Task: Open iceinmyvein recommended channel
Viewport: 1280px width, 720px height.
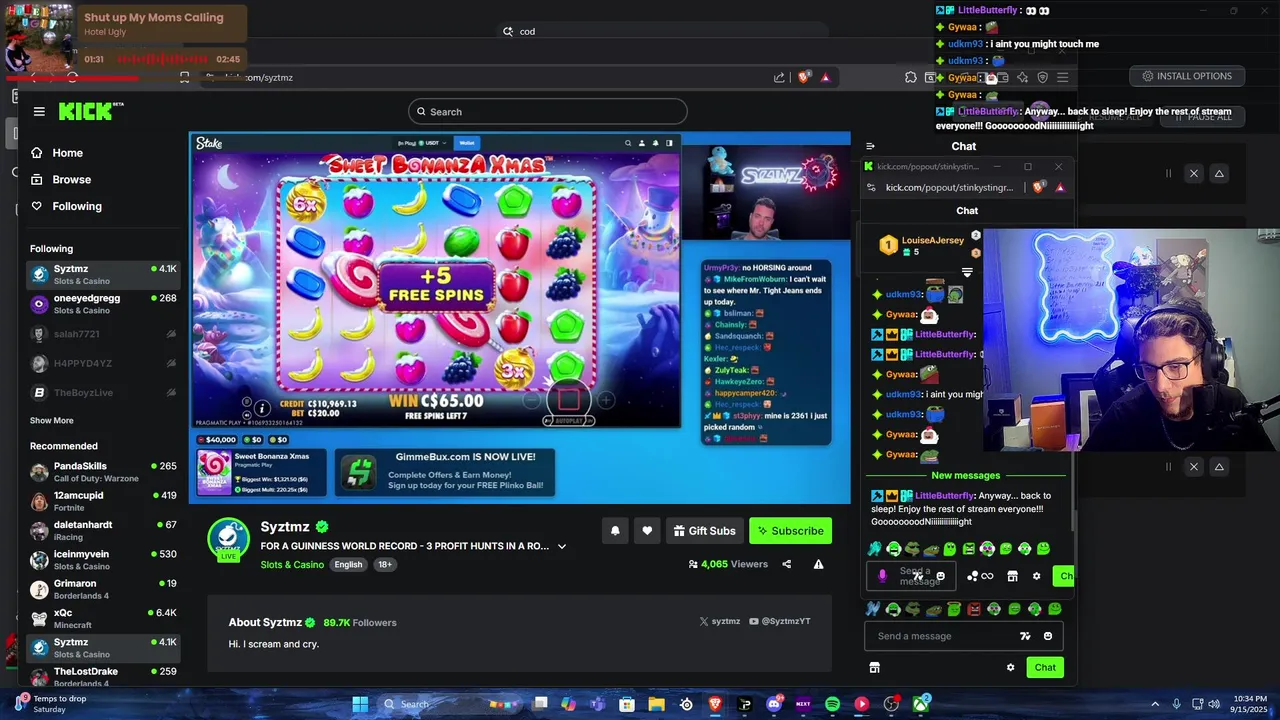Action: tap(104, 560)
